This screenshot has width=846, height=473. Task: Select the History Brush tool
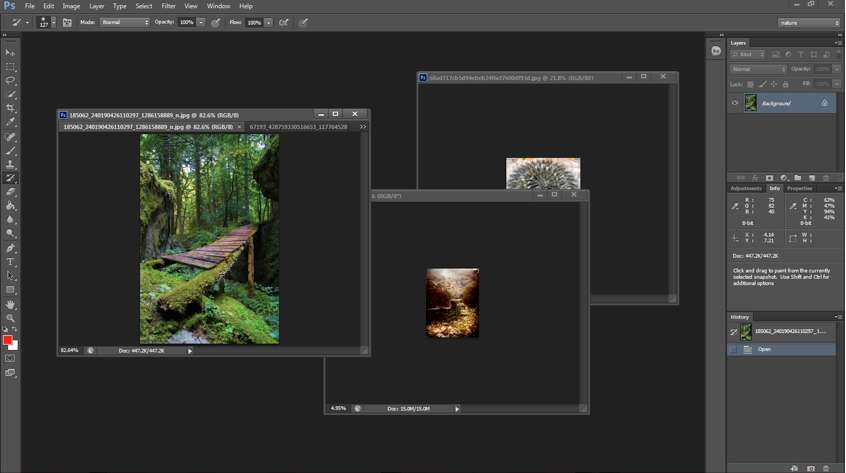pyautogui.click(x=10, y=179)
